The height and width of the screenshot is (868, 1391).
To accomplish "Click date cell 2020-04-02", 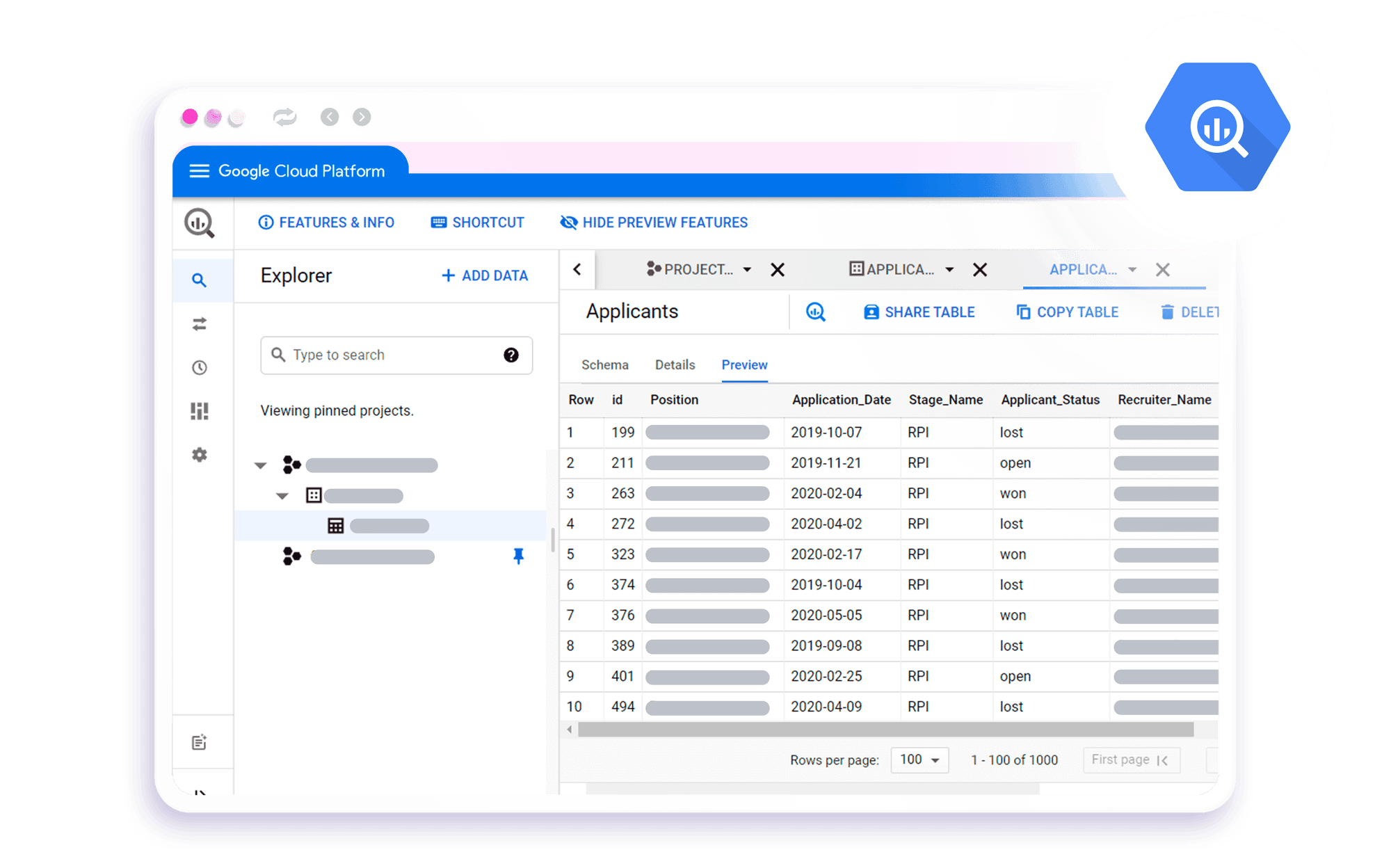I will (826, 524).
